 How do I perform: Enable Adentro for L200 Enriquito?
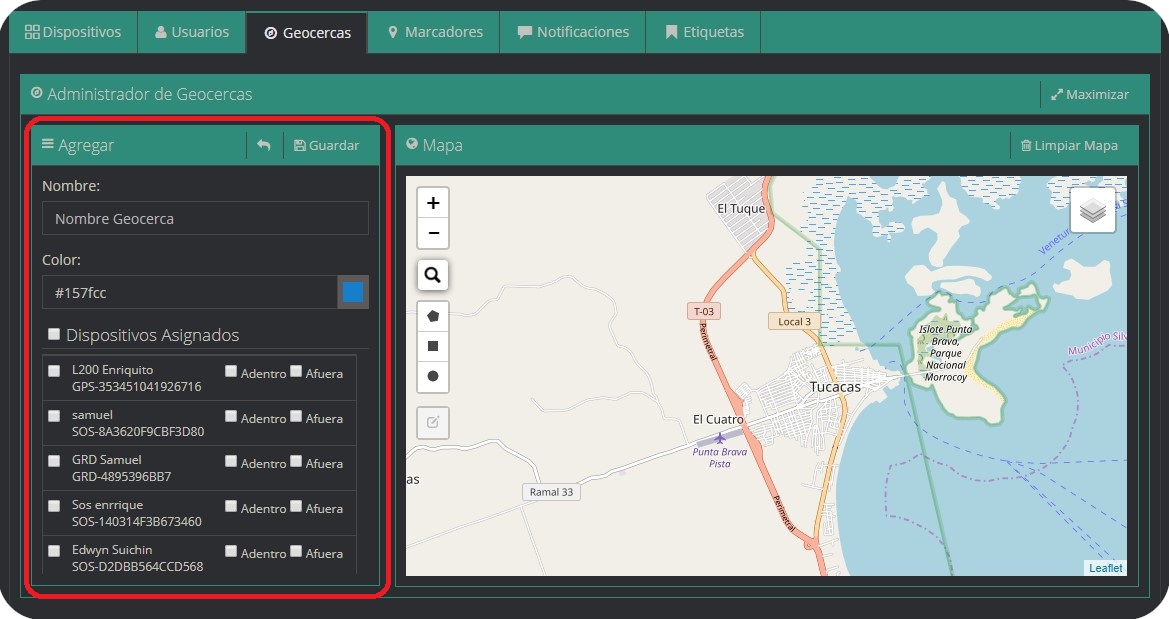231,371
